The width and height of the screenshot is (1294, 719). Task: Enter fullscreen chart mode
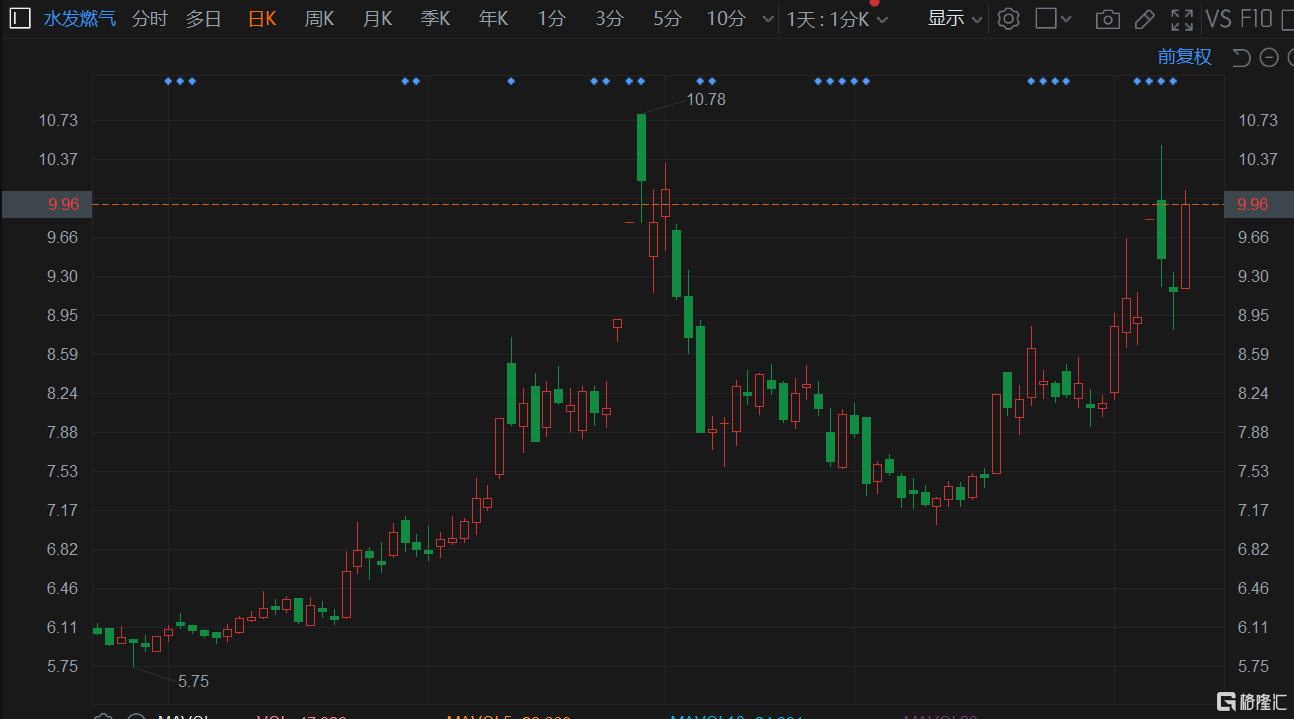pos(1182,18)
